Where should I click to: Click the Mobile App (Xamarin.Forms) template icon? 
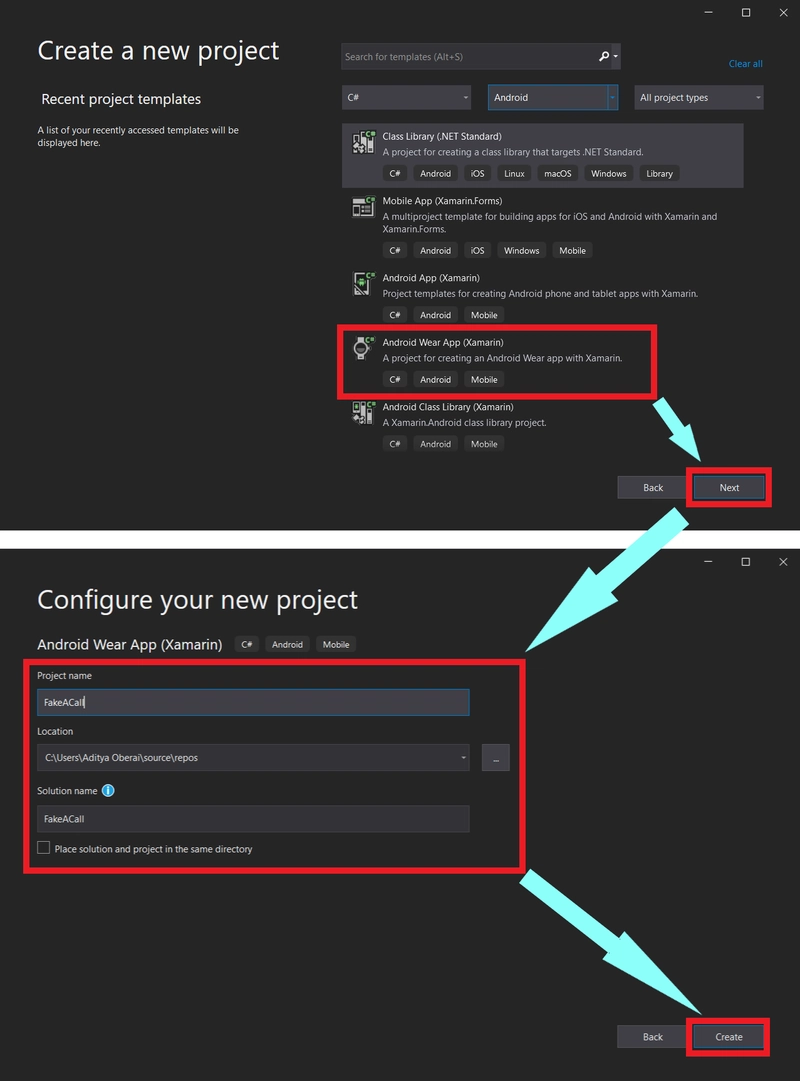[363, 206]
